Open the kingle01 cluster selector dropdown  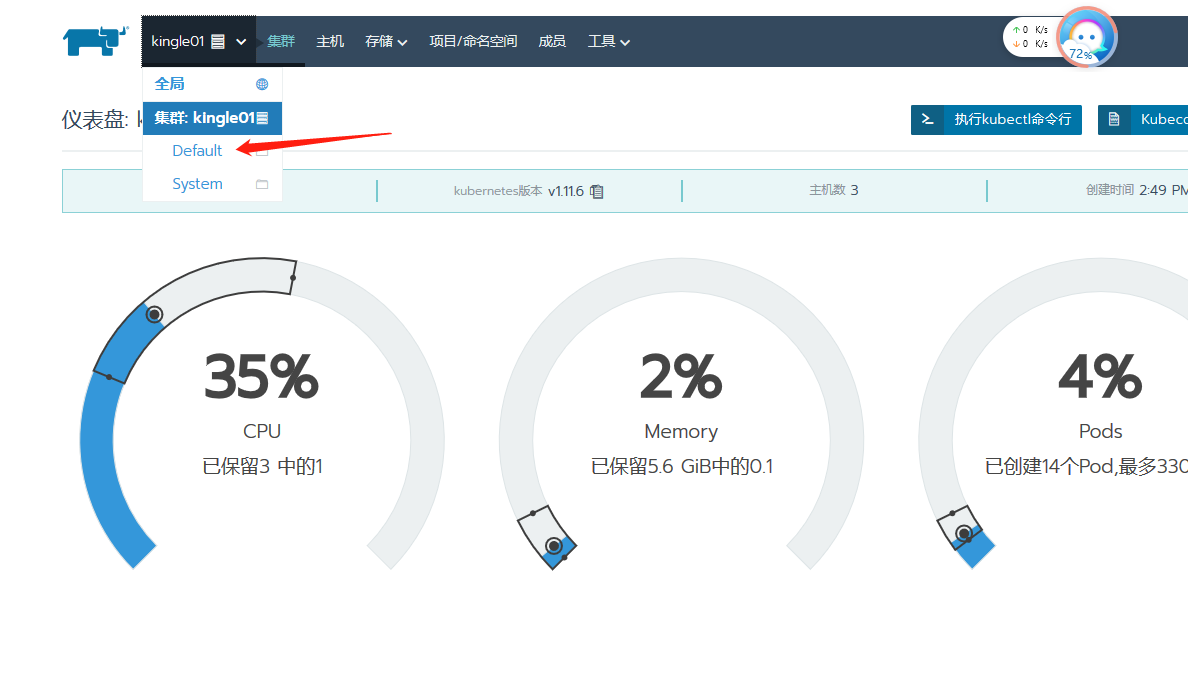(x=199, y=41)
